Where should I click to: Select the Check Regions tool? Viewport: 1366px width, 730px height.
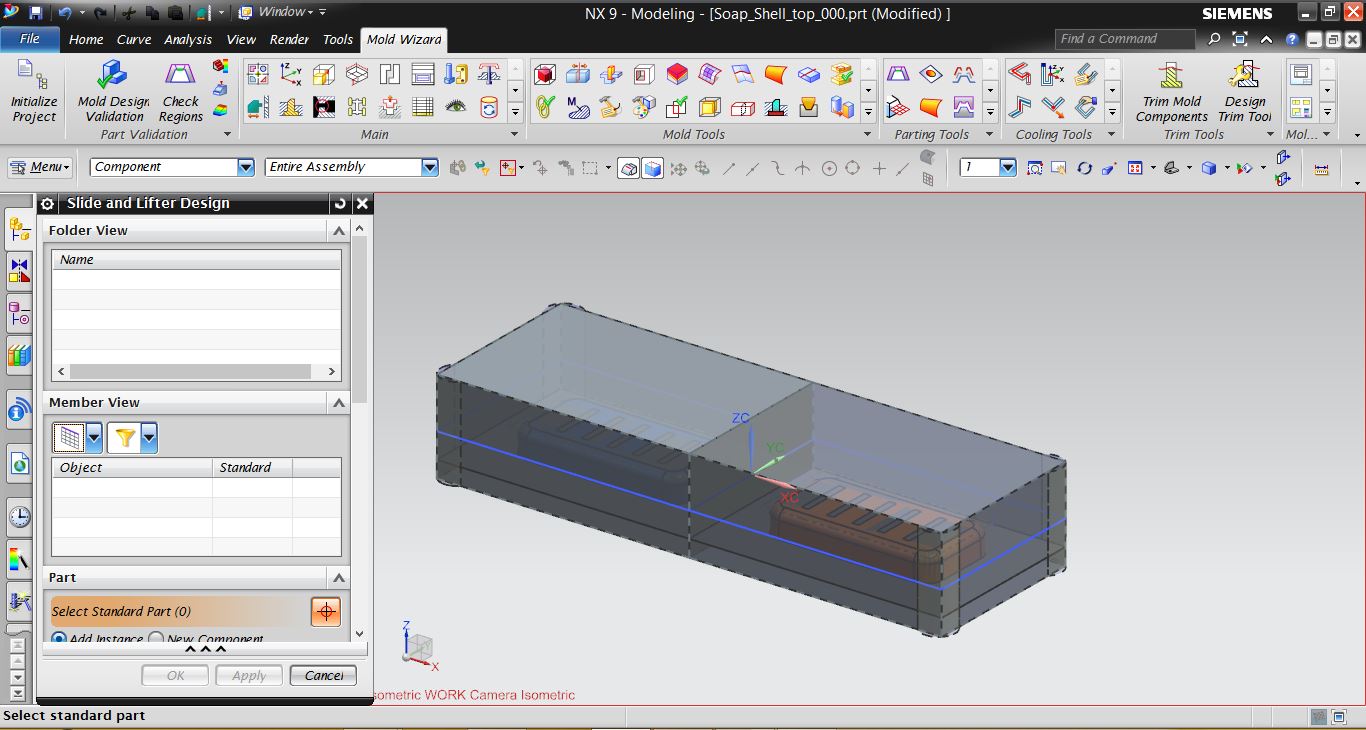click(x=180, y=91)
